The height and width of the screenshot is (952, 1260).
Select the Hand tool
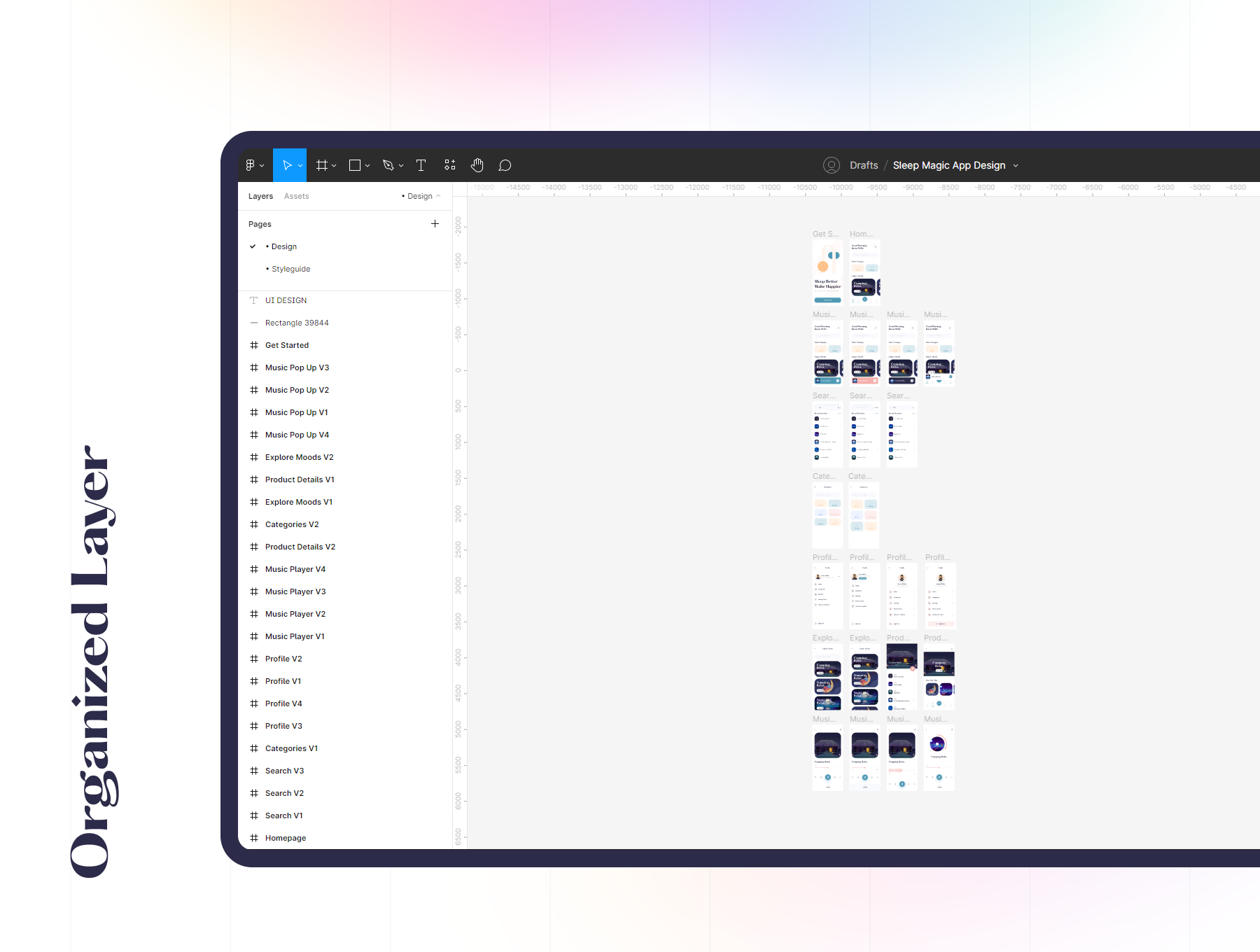point(477,165)
